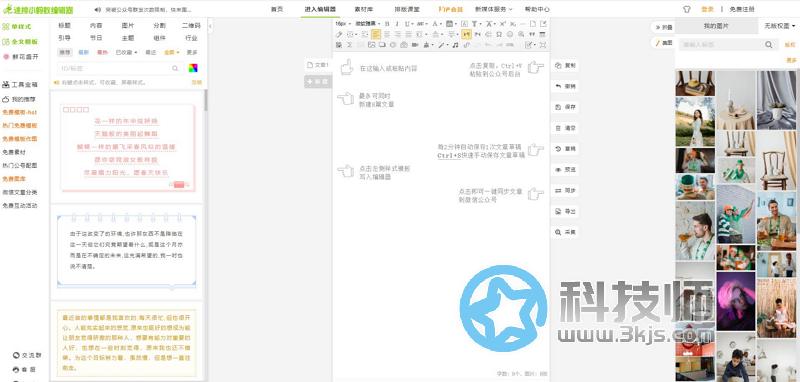The image size is (800, 382).
Task: Click the search icon in style search box
Action: [175, 68]
